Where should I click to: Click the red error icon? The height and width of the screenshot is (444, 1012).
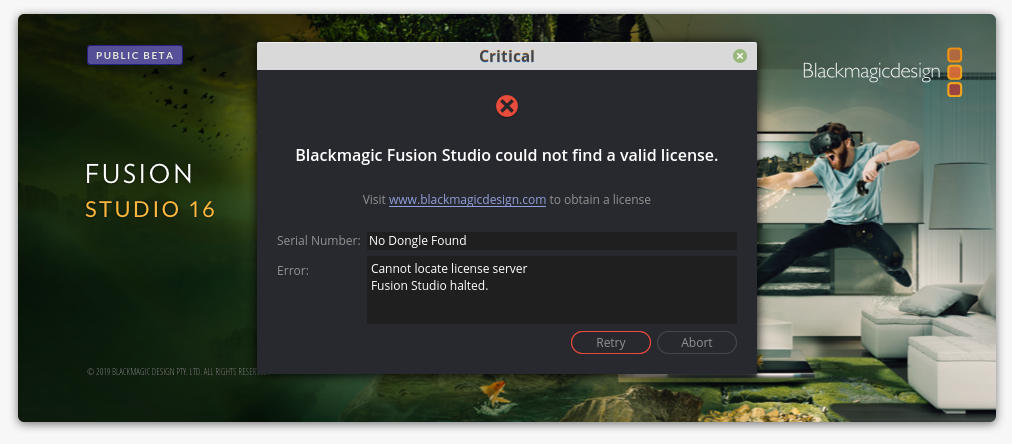[507, 106]
